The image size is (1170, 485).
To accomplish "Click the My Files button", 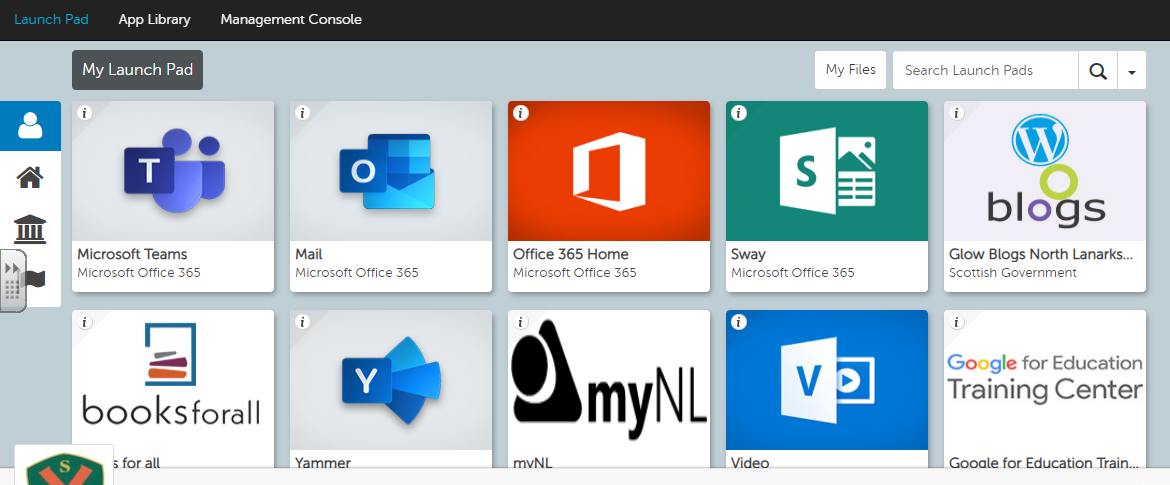I will [850, 70].
